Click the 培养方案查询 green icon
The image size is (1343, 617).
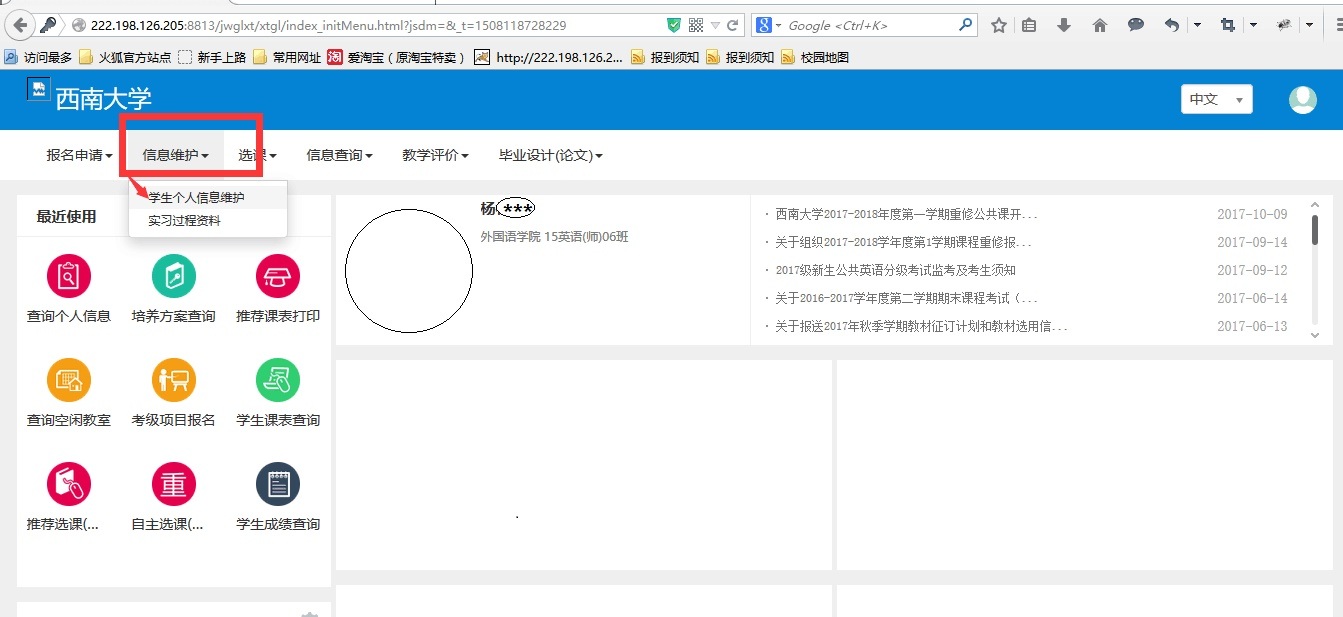pyautogui.click(x=173, y=276)
